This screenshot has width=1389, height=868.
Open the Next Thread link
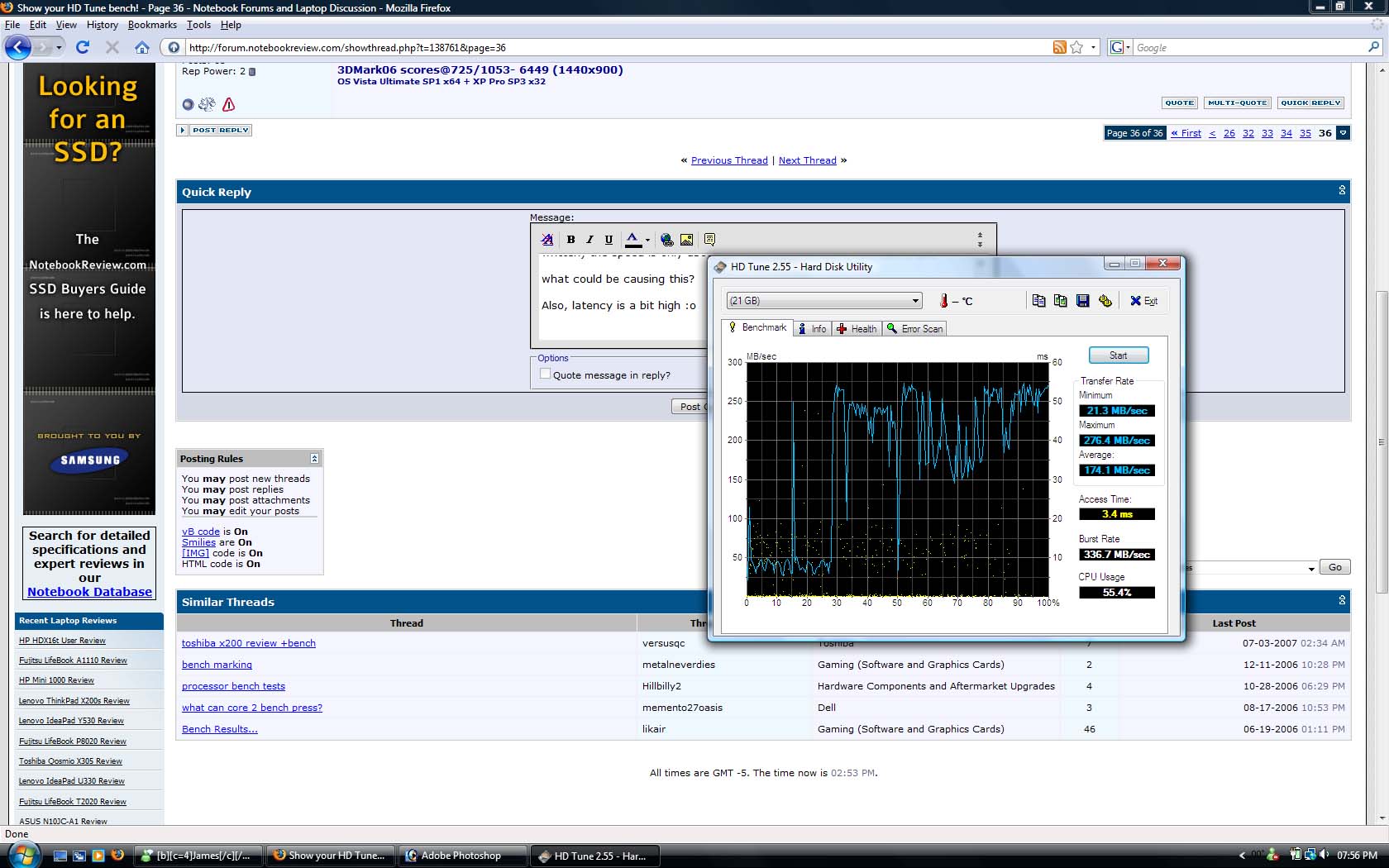(x=807, y=160)
